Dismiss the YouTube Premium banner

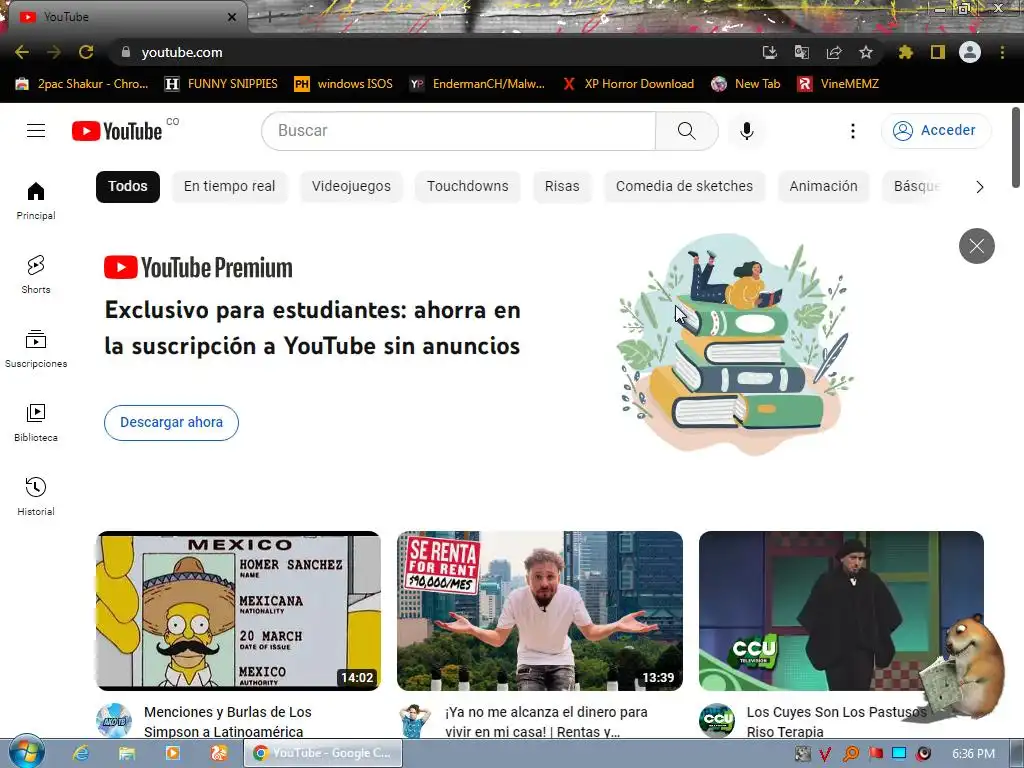click(x=976, y=246)
